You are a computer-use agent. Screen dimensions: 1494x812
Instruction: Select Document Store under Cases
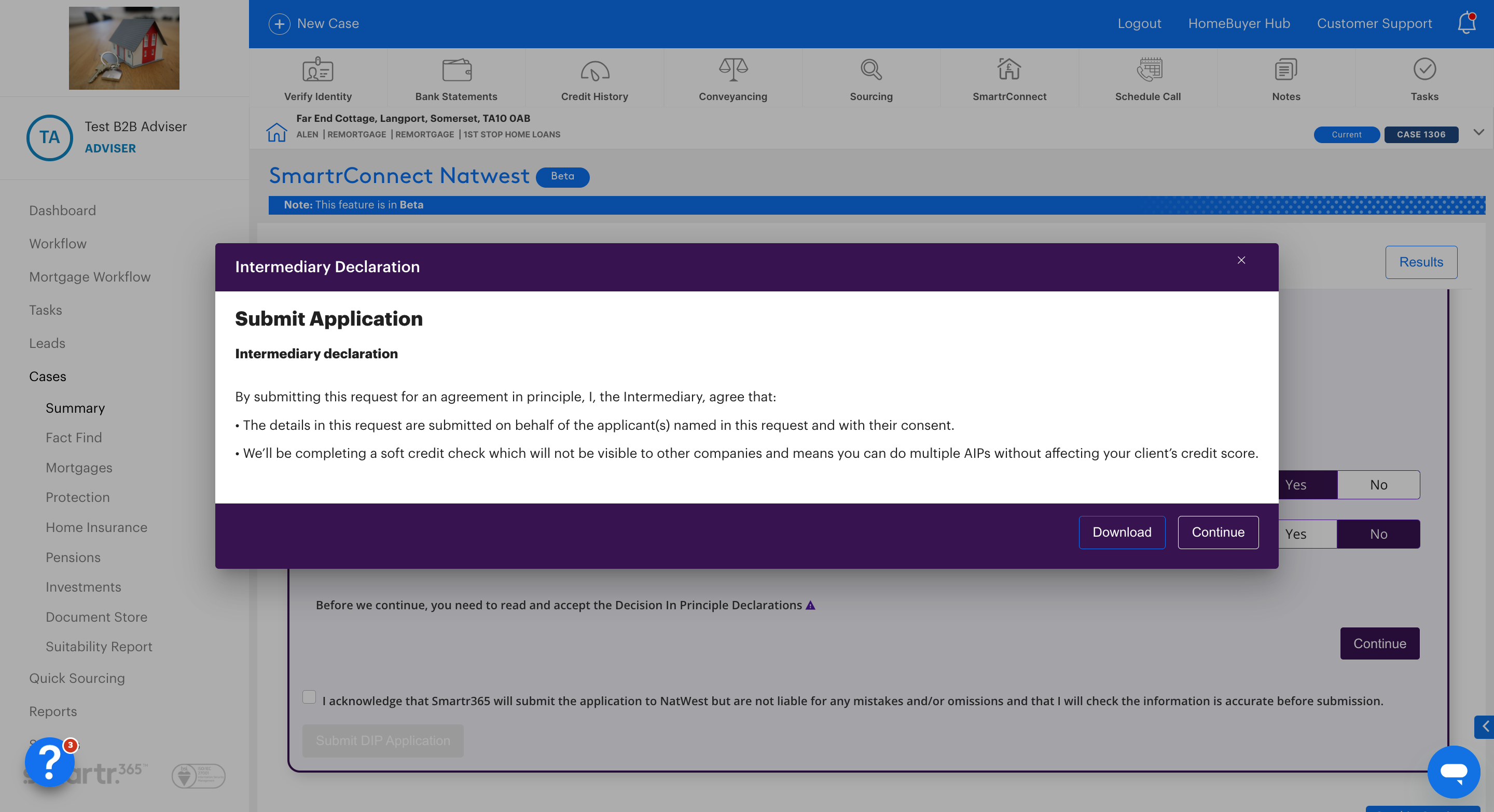96,617
